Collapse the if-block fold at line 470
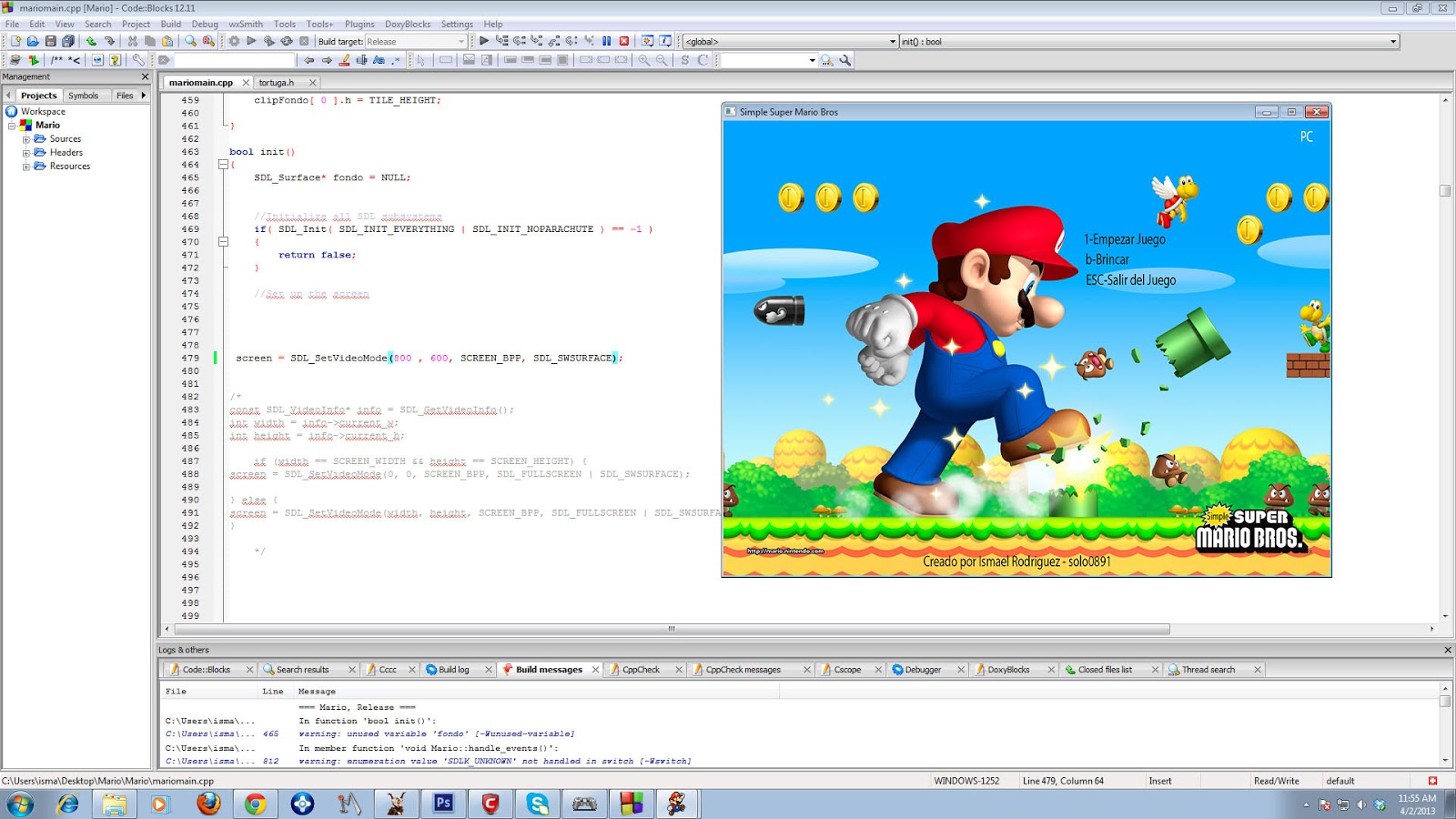The height and width of the screenshot is (819, 1456). [x=223, y=242]
